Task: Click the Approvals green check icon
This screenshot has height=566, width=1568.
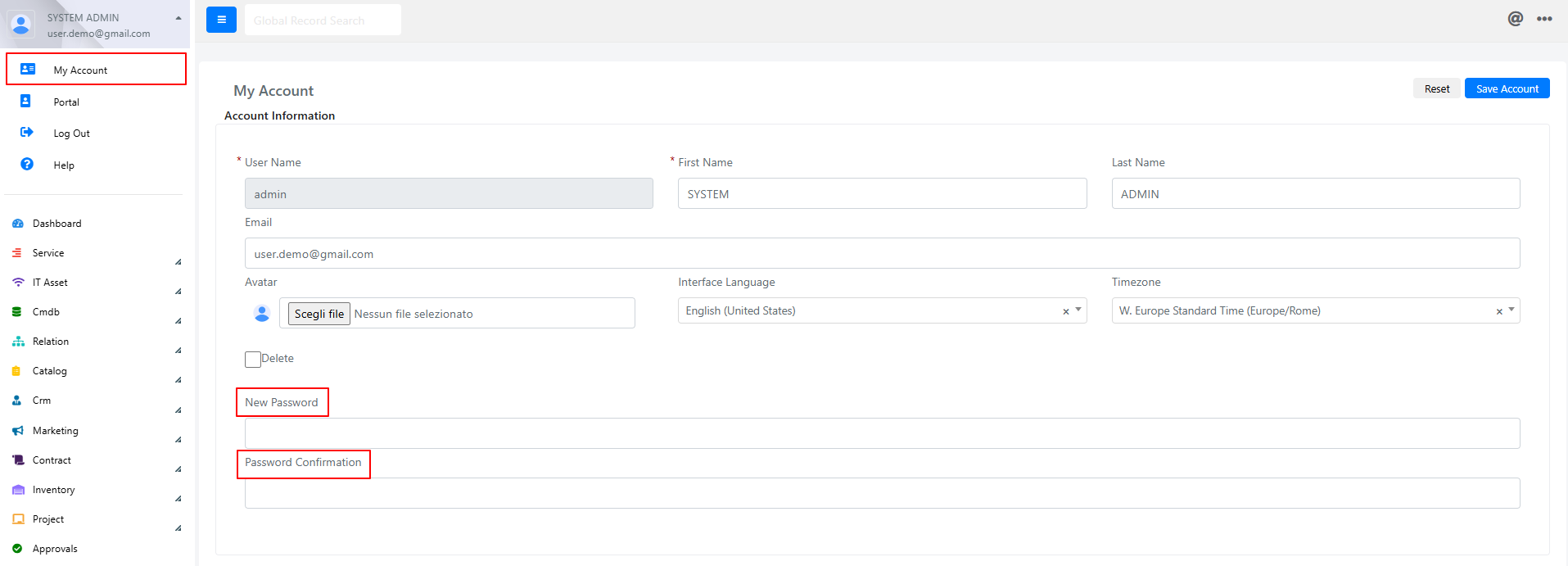Action: click(17, 548)
